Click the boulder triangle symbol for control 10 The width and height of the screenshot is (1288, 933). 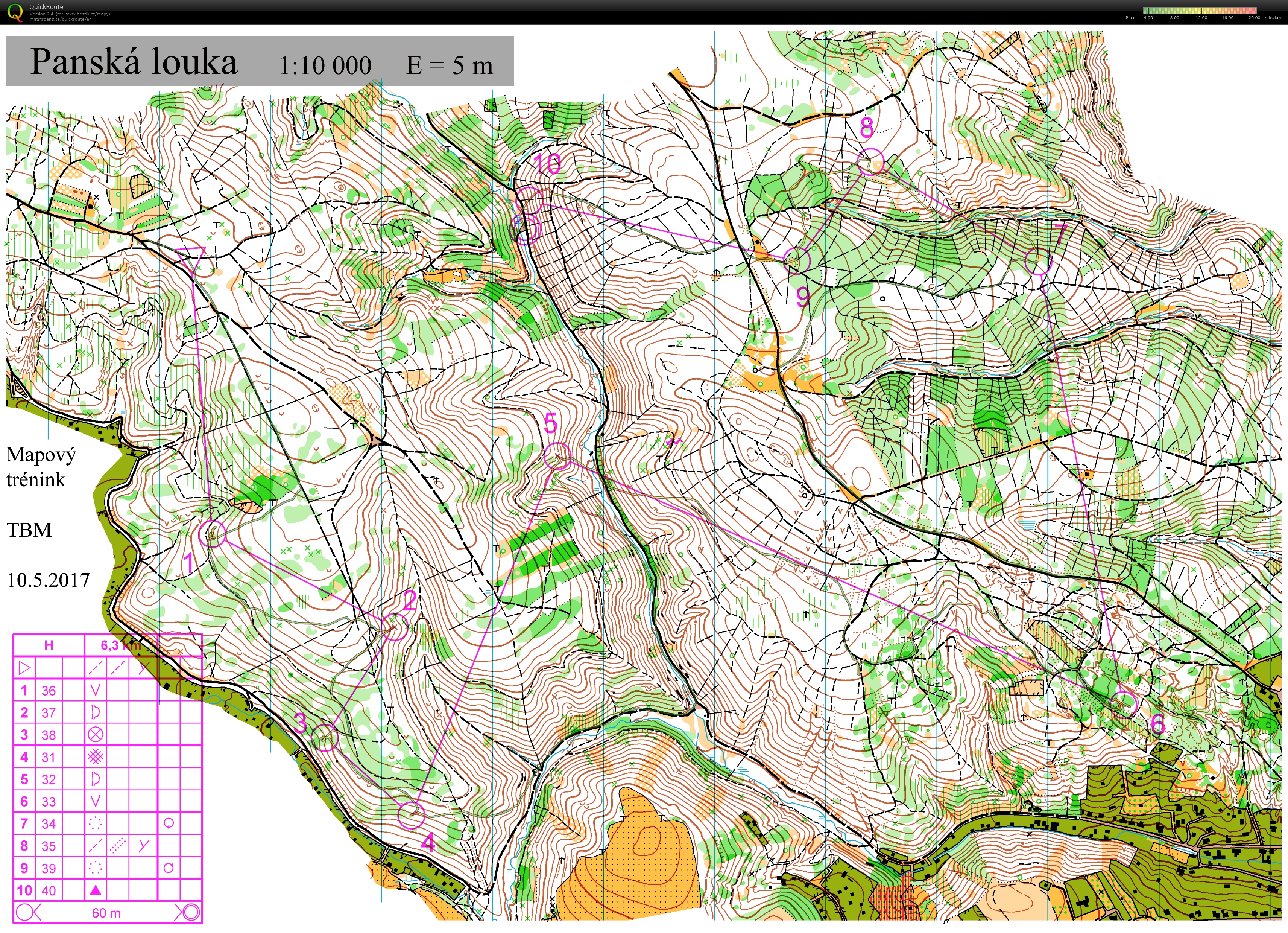[96, 890]
